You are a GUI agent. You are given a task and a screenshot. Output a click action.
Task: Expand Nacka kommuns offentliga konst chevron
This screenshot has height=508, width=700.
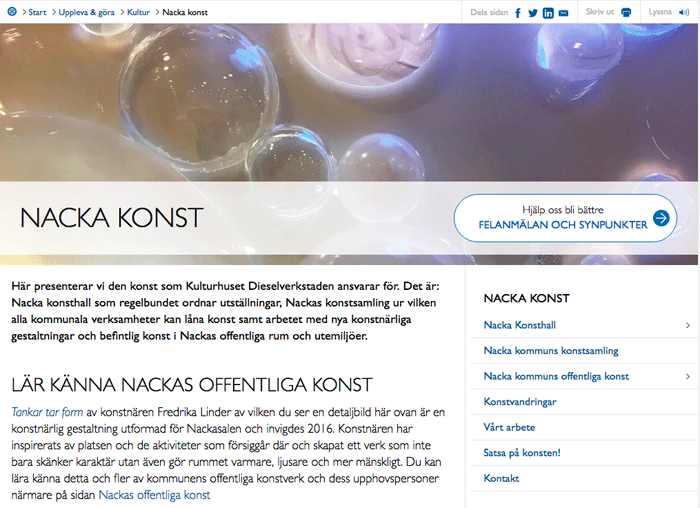pos(688,376)
